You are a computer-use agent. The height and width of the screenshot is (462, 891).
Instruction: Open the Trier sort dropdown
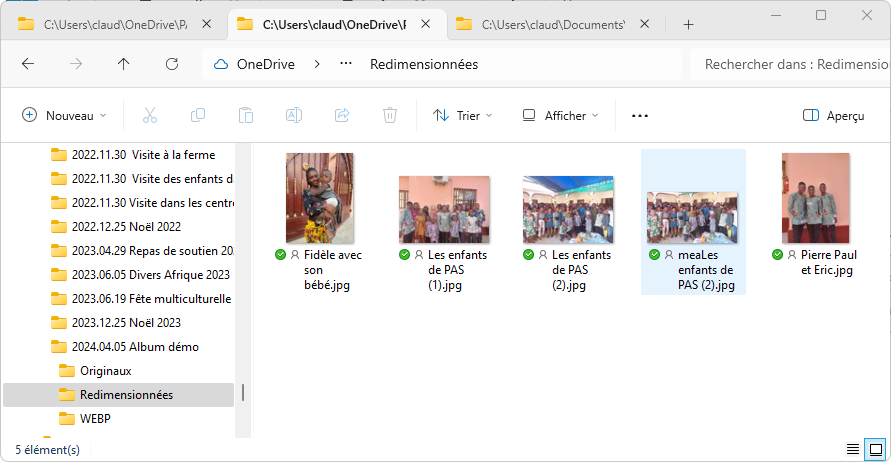(462, 116)
